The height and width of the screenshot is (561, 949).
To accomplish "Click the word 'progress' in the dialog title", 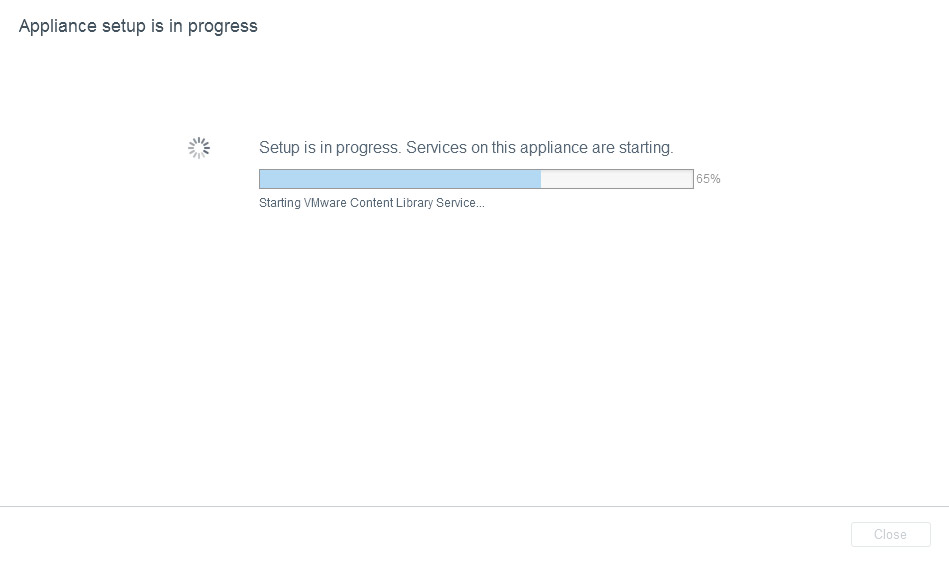I will pyautogui.click(x=225, y=26).
